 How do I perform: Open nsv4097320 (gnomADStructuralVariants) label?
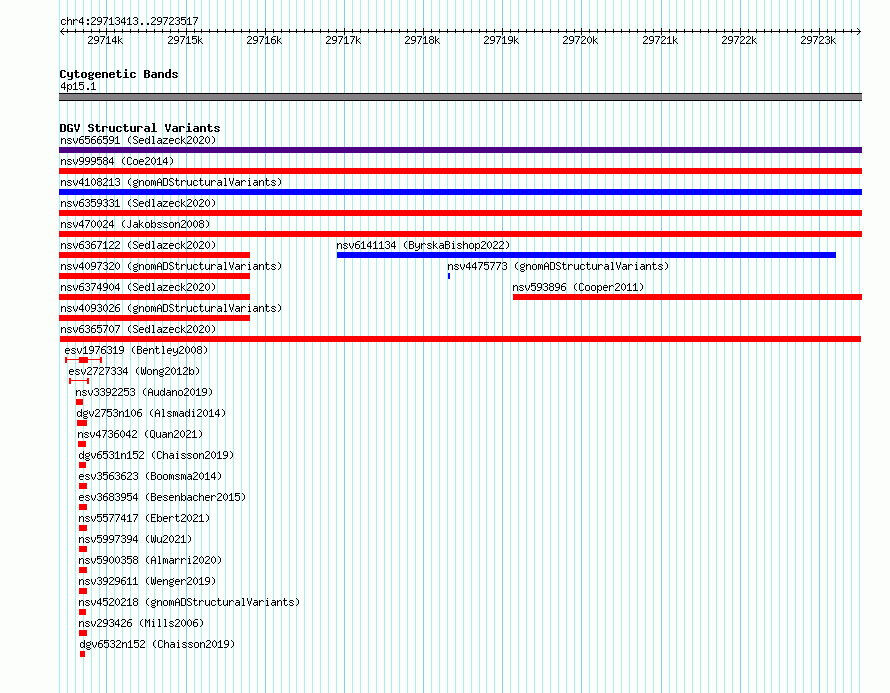[171, 266]
